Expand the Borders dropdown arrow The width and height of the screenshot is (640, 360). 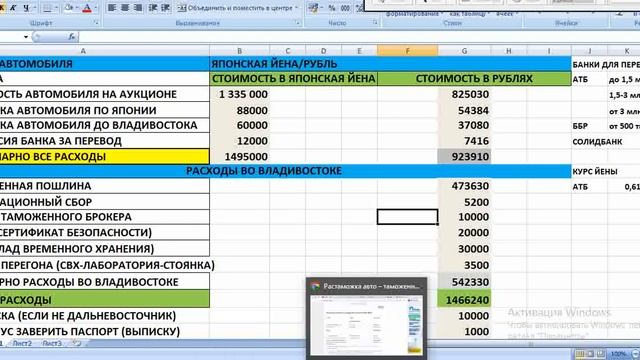[56, 8]
